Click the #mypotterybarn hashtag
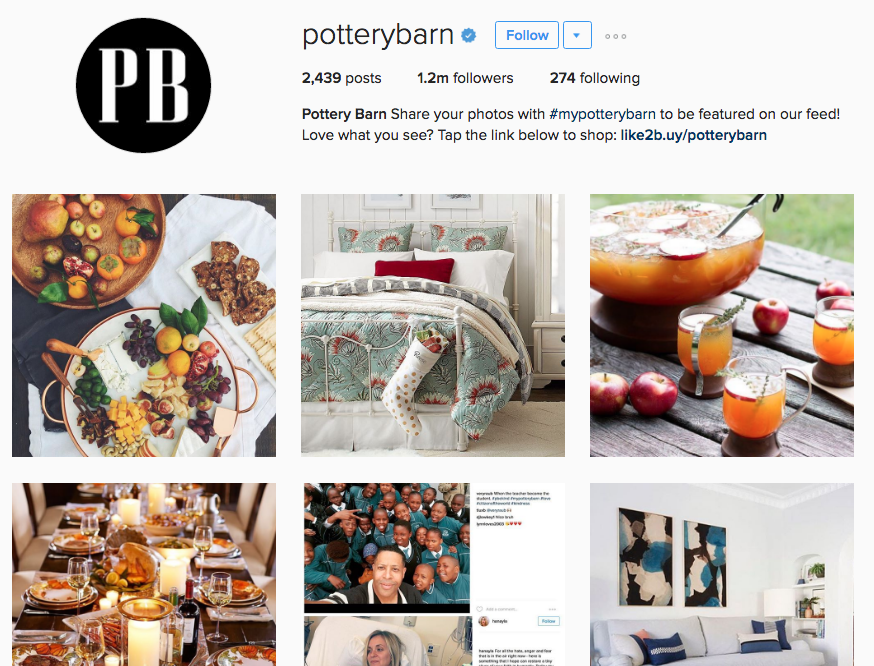Screen dimensions: 874x666 point(602,114)
